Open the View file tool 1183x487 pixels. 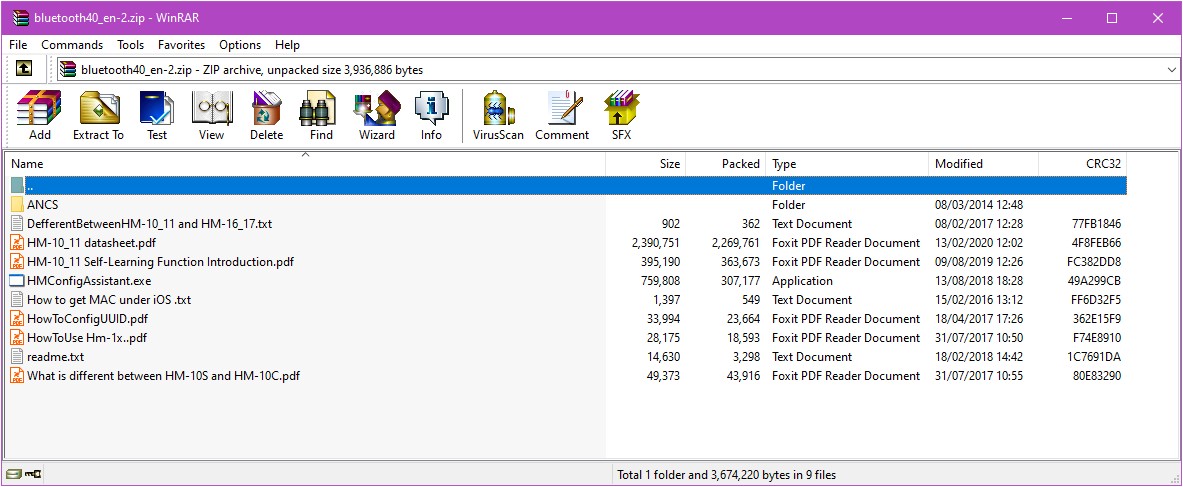[211, 115]
